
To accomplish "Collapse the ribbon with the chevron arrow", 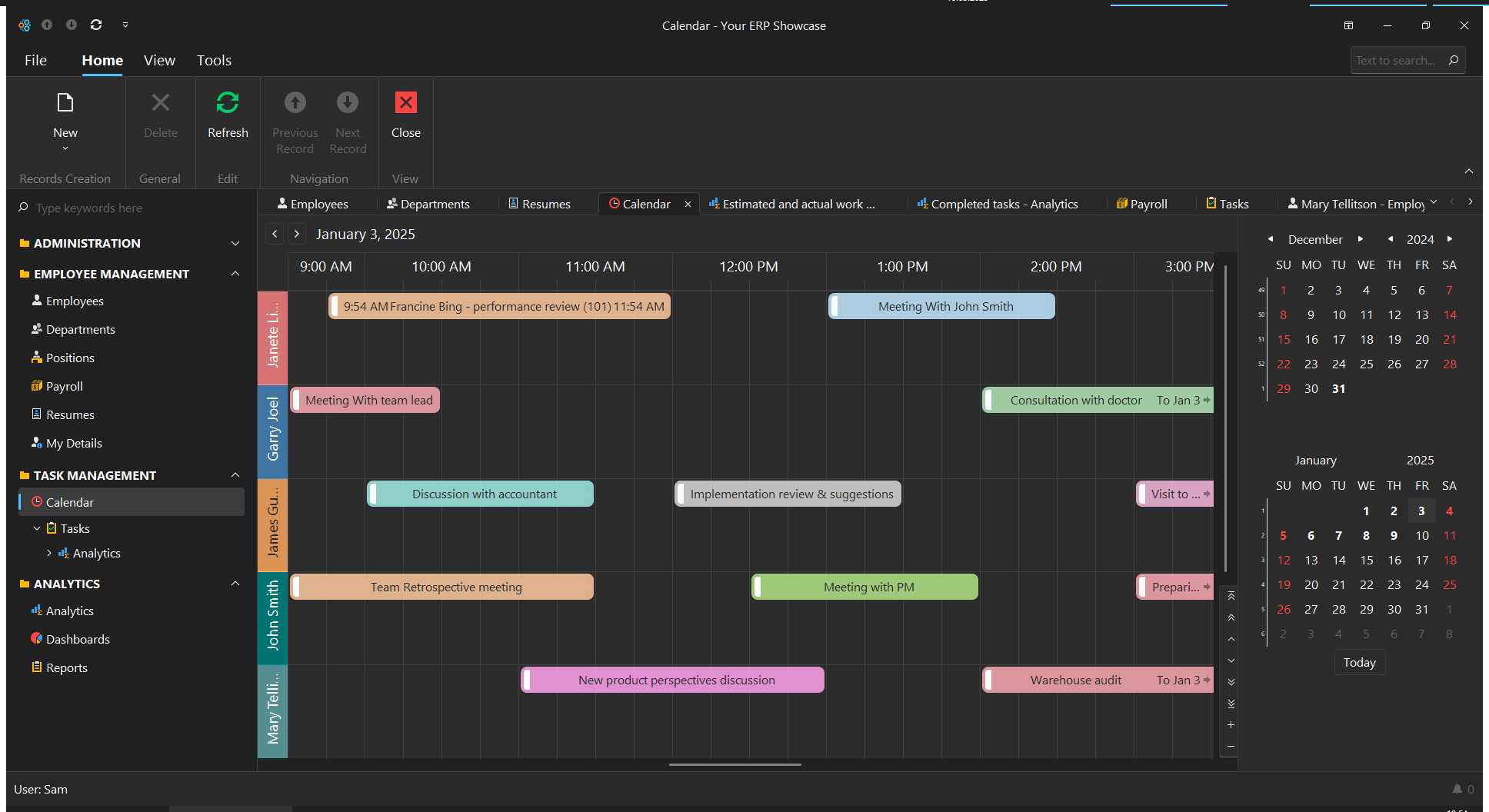I will point(1468,171).
